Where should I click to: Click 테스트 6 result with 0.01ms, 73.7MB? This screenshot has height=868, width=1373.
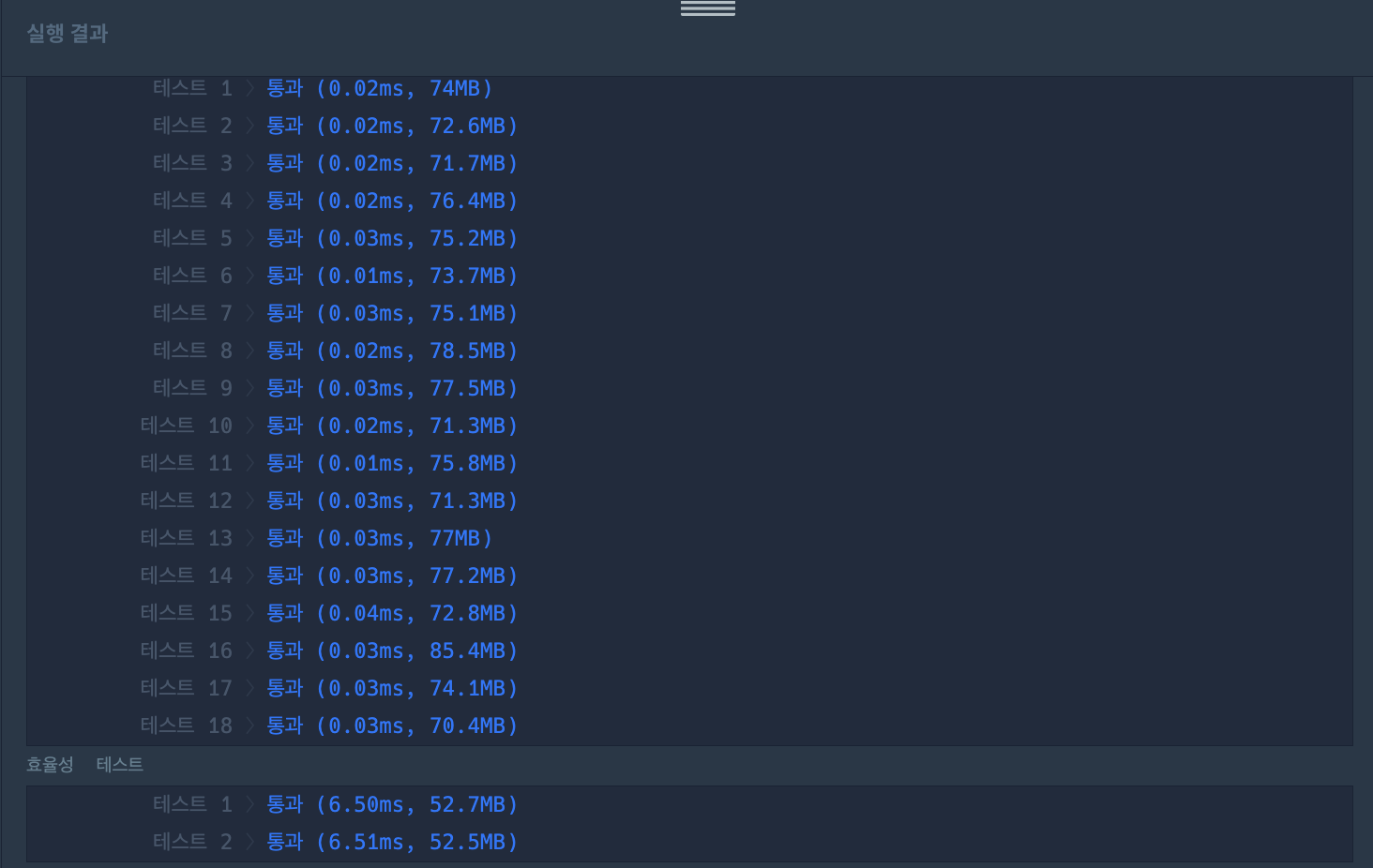coord(392,276)
